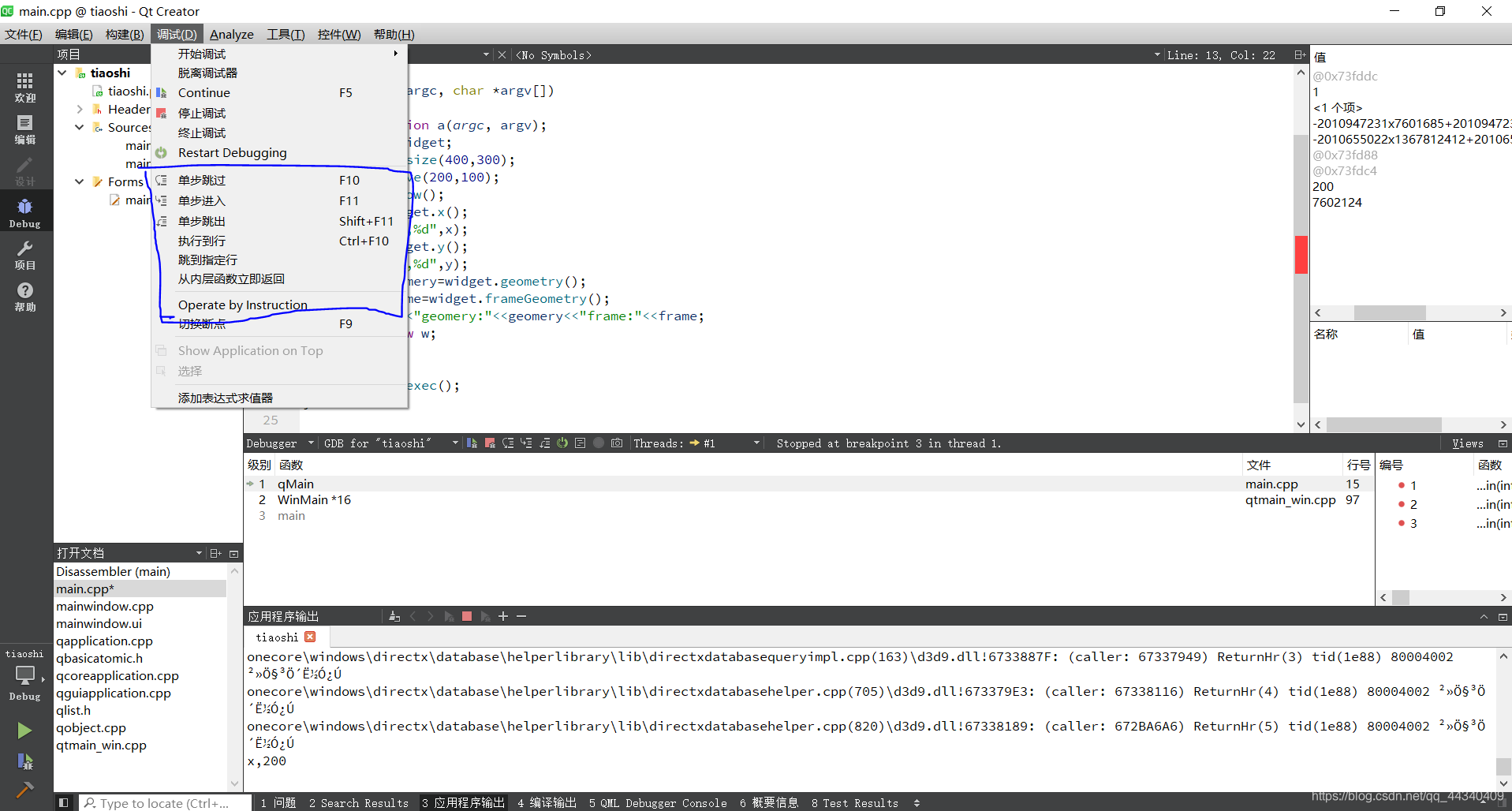The height and width of the screenshot is (811, 1512).
Task: Collapse the Sources folder
Action: click(80, 127)
